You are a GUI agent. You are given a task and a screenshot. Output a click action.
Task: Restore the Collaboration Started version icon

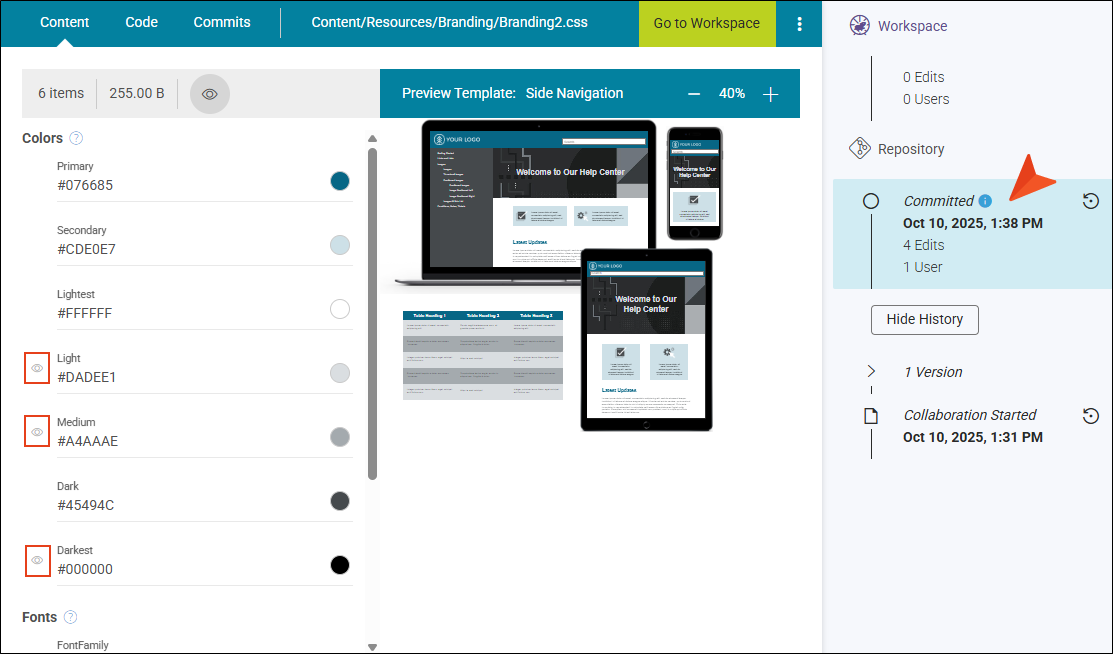click(x=1091, y=416)
